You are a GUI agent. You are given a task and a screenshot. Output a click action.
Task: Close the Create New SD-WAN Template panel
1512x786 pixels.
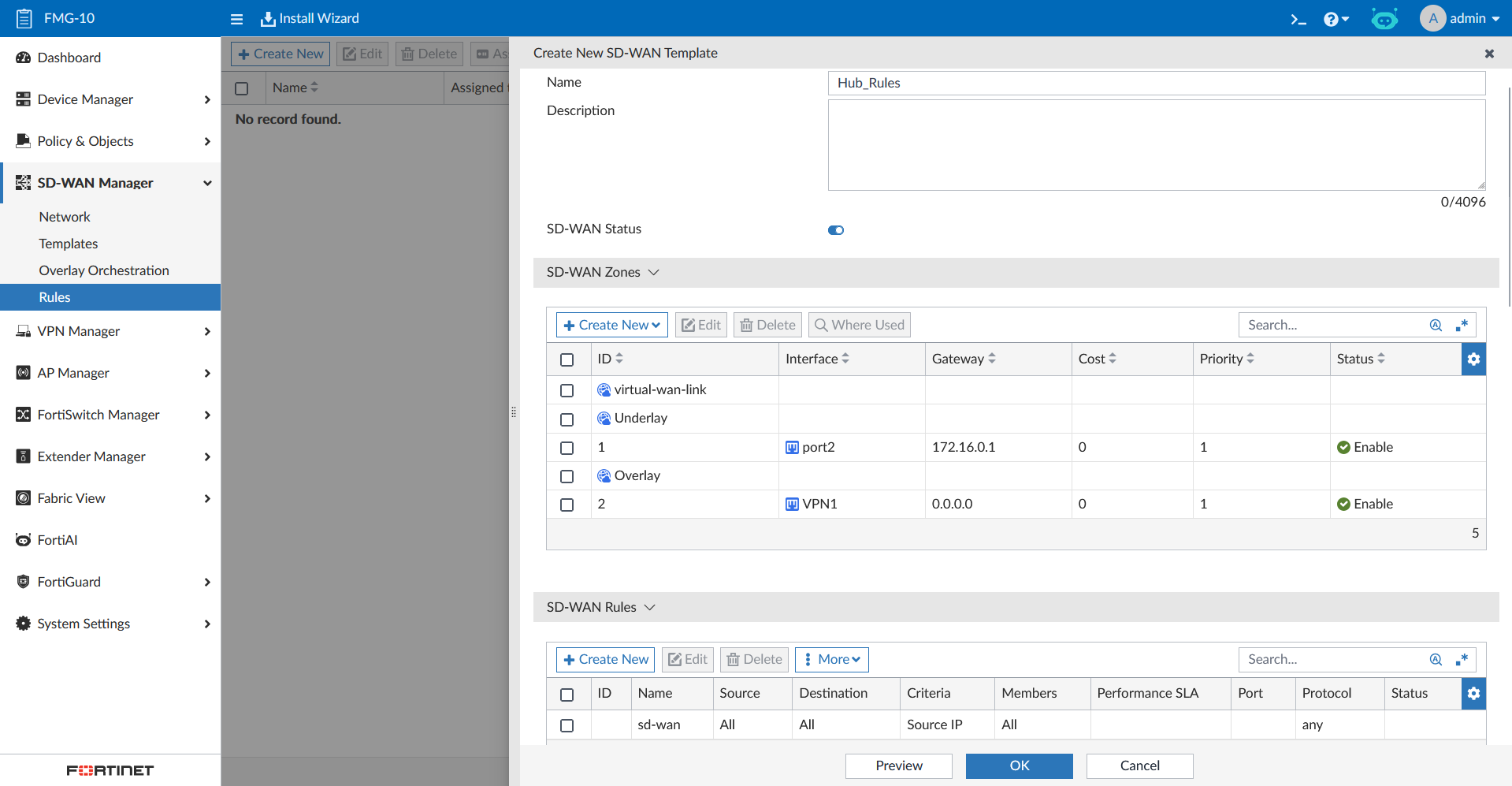pyautogui.click(x=1488, y=54)
